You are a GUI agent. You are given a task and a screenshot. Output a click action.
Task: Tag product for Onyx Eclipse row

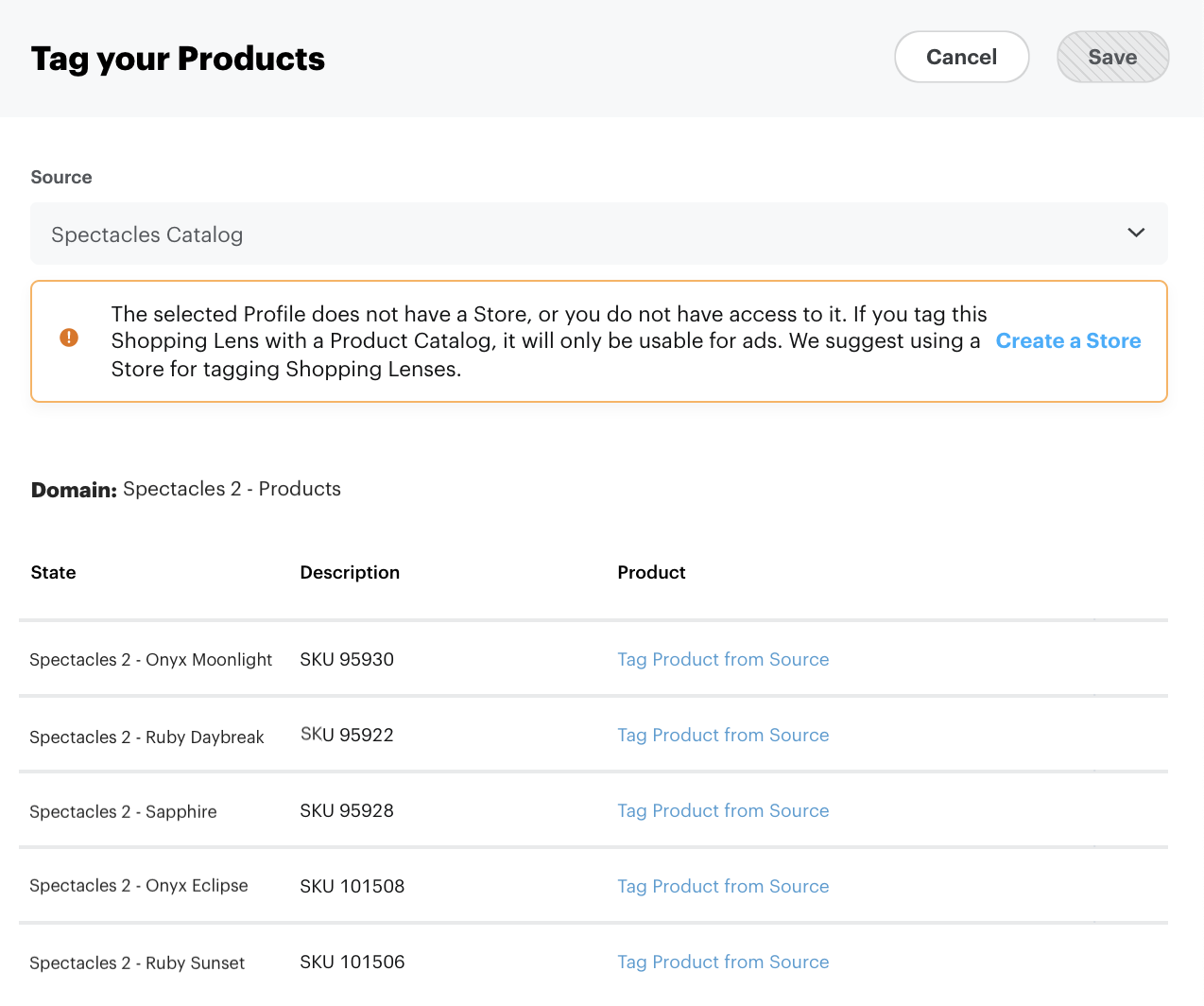[723, 886]
